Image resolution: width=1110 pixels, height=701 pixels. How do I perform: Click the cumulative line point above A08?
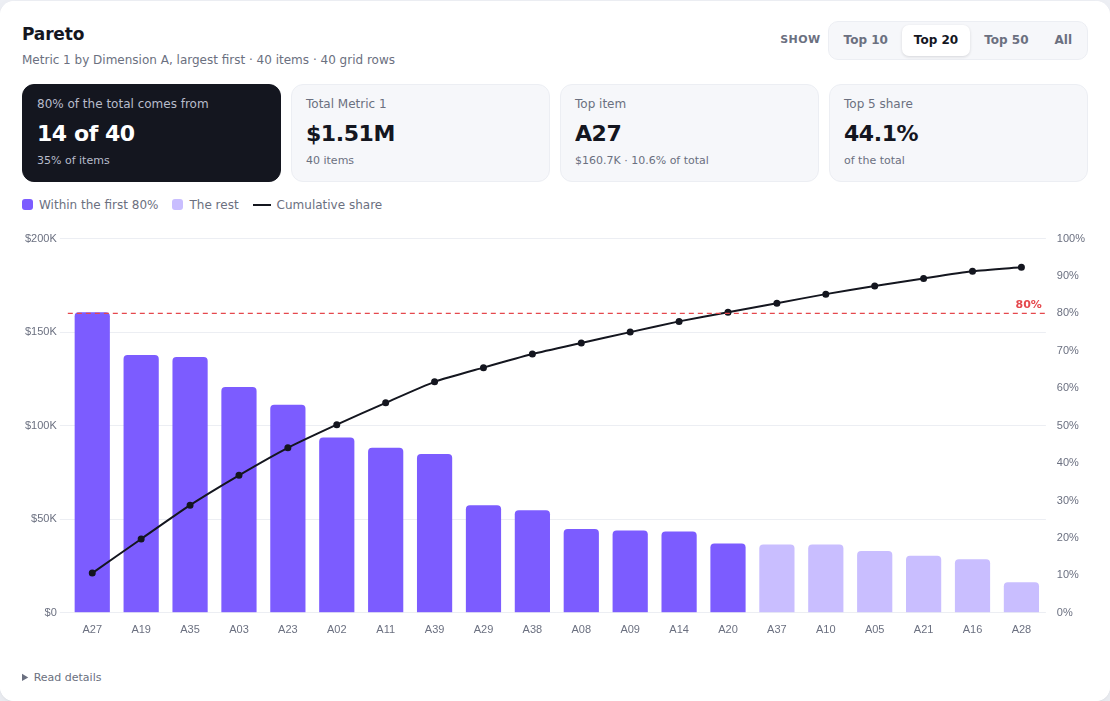[x=580, y=343]
